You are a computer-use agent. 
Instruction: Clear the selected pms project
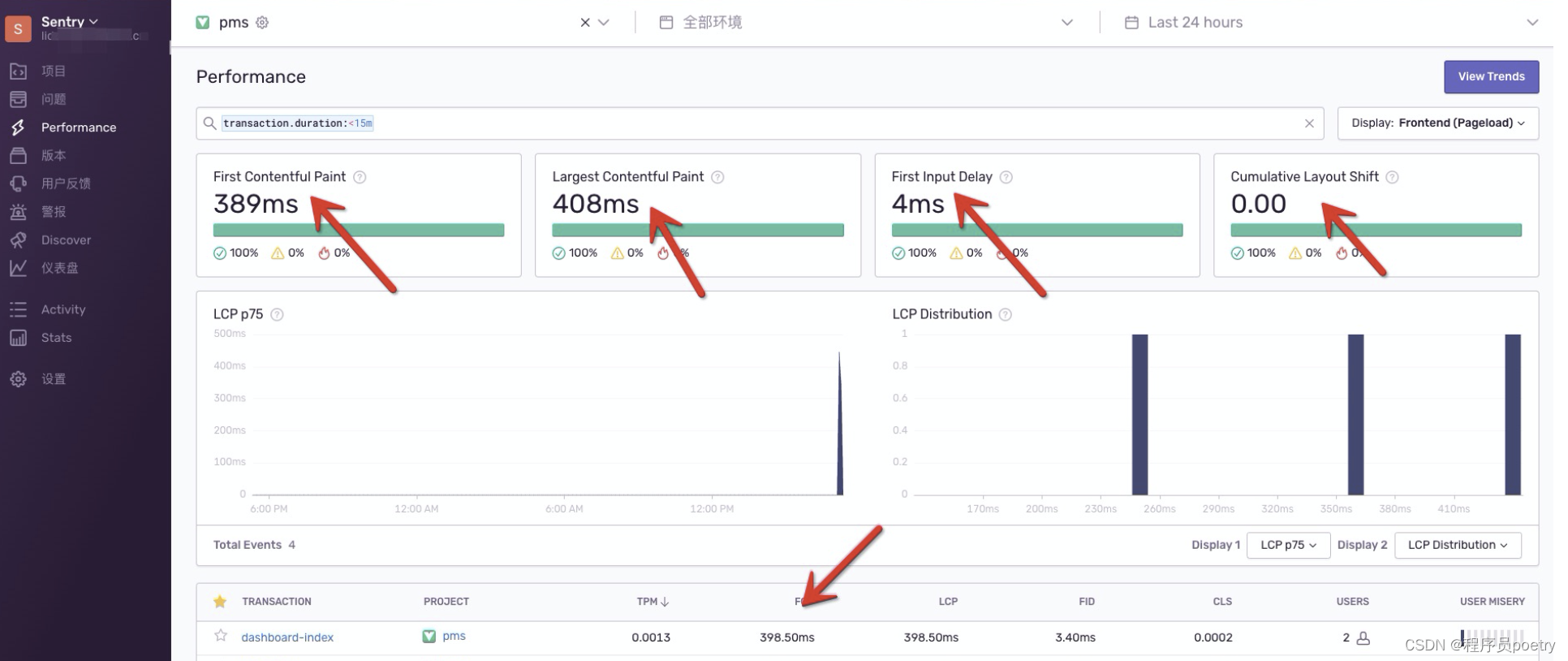[584, 23]
